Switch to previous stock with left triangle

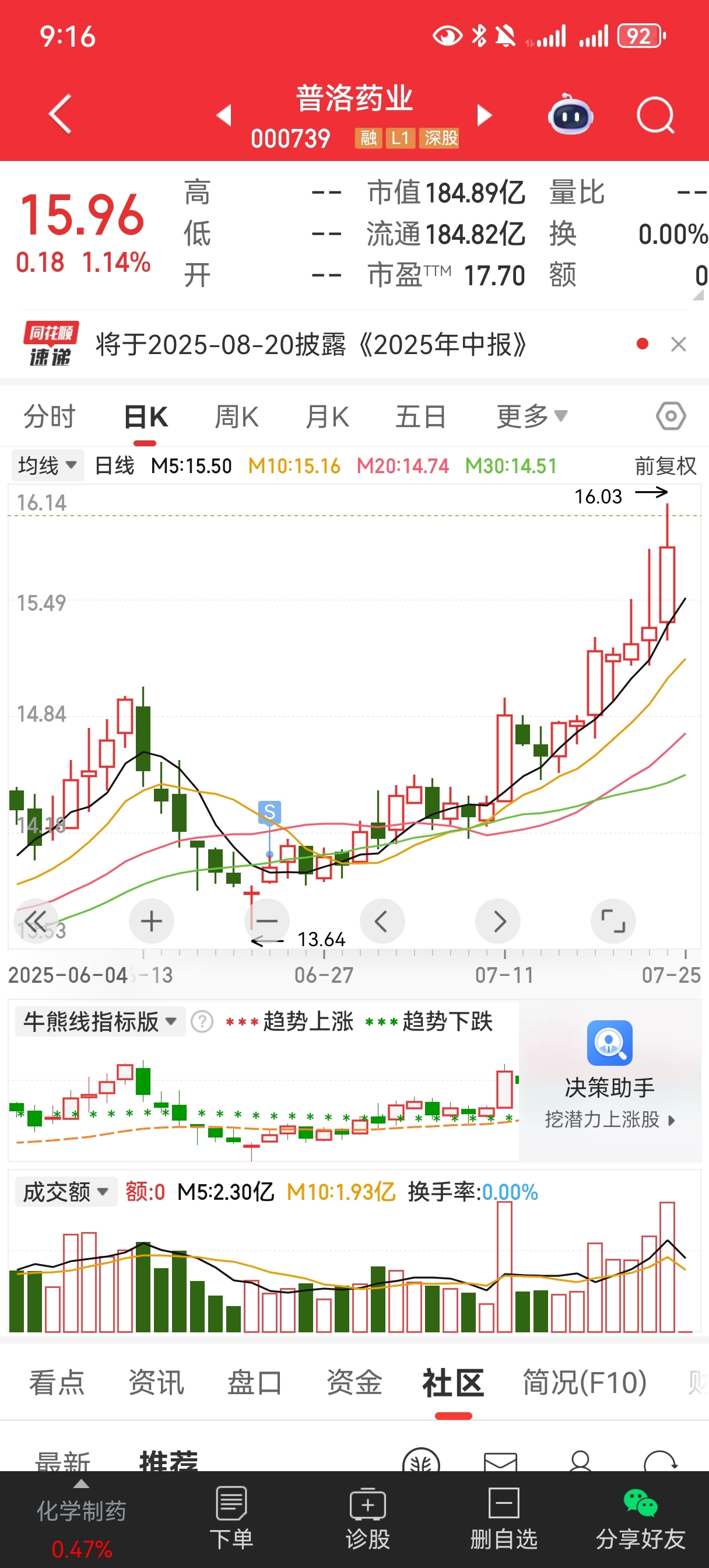pos(224,114)
